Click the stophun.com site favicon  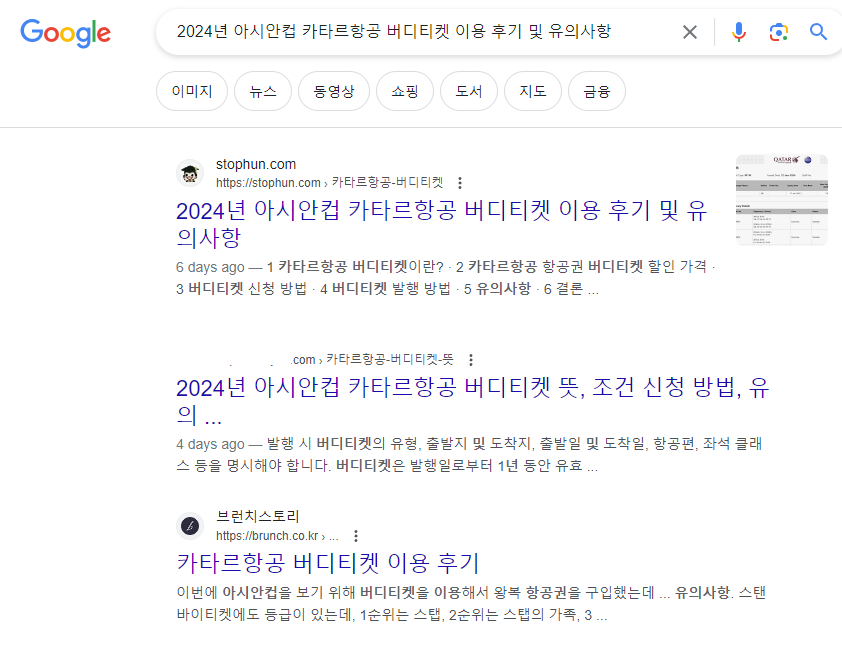coord(190,173)
